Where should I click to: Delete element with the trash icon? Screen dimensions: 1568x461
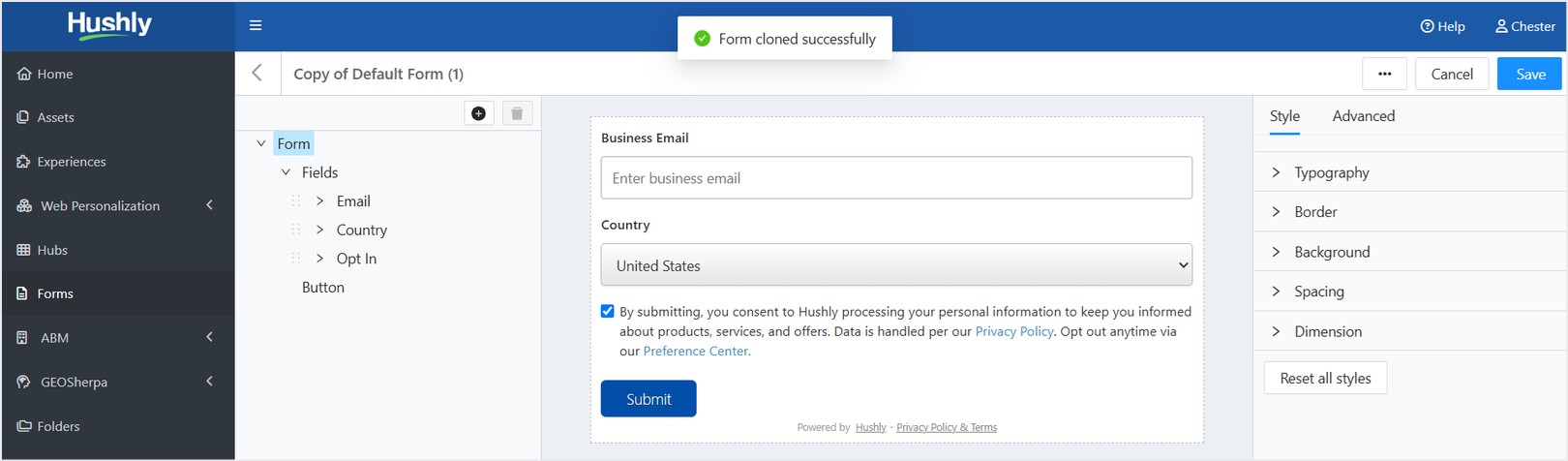[x=517, y=113]
